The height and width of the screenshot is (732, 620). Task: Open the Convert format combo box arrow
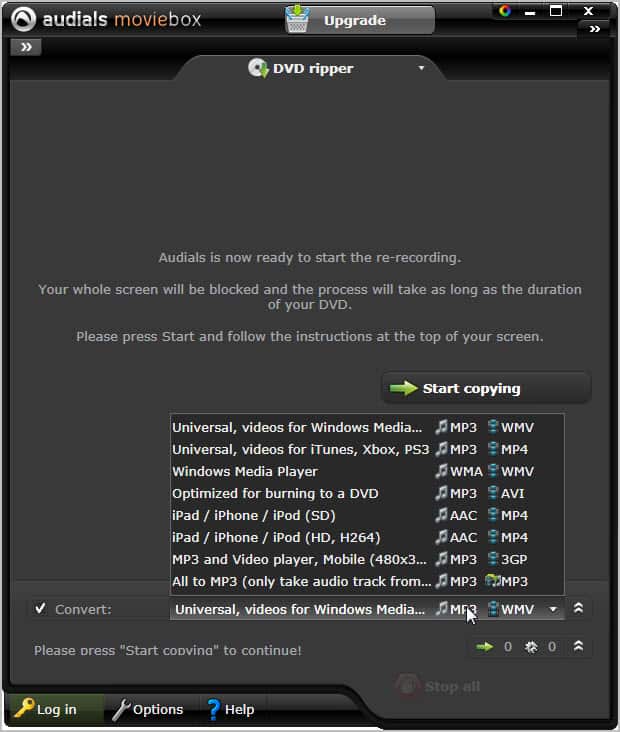[553, 609]
